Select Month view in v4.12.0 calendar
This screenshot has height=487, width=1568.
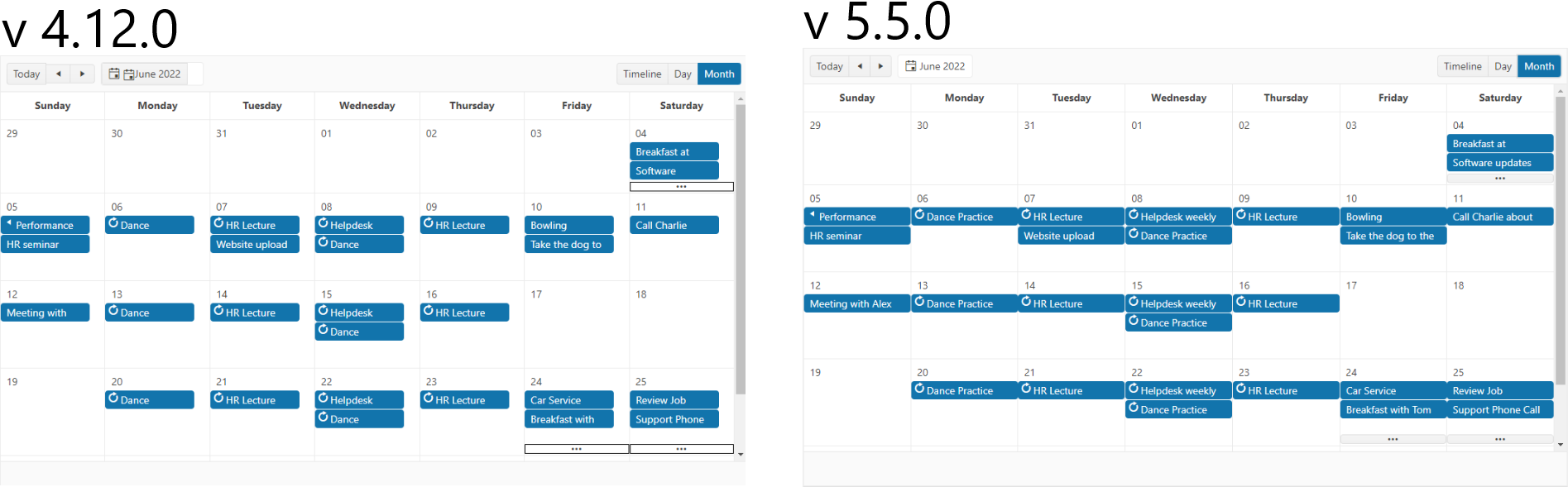[x=719, y=74]
